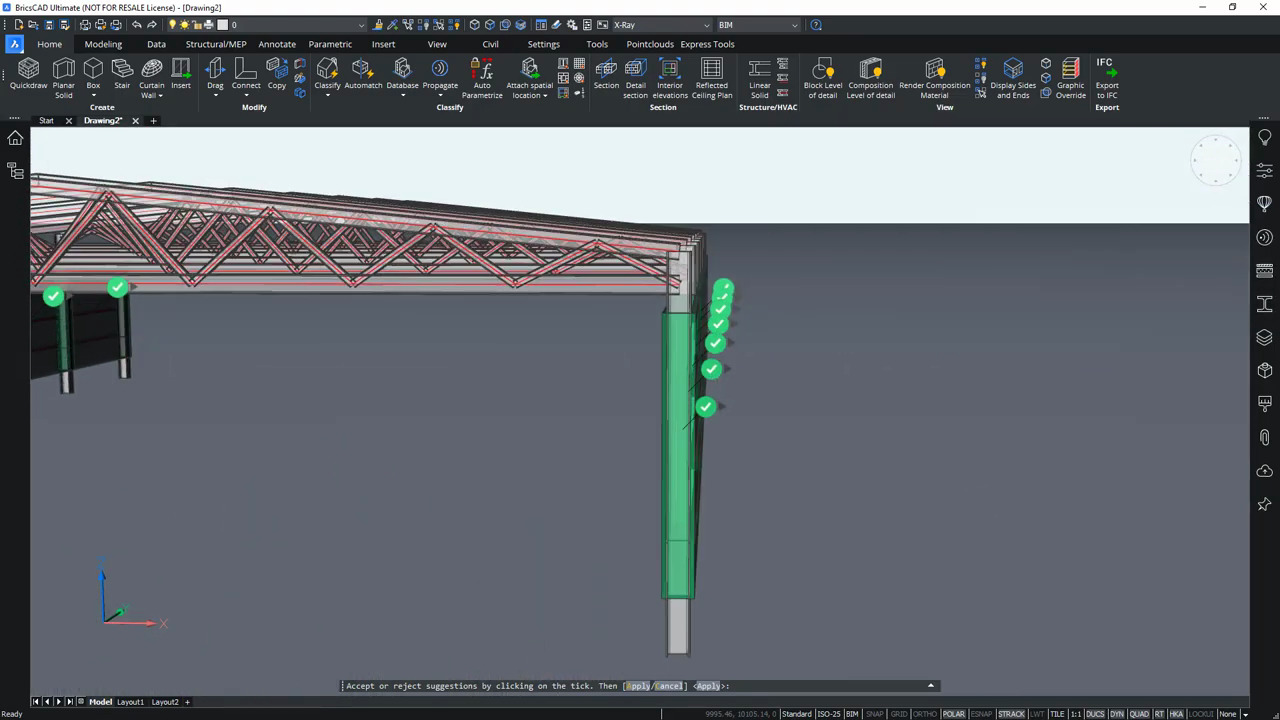Toggle the topmost green tick on the right column
This screenshot has height=720, width=1280.
point(723,290)
